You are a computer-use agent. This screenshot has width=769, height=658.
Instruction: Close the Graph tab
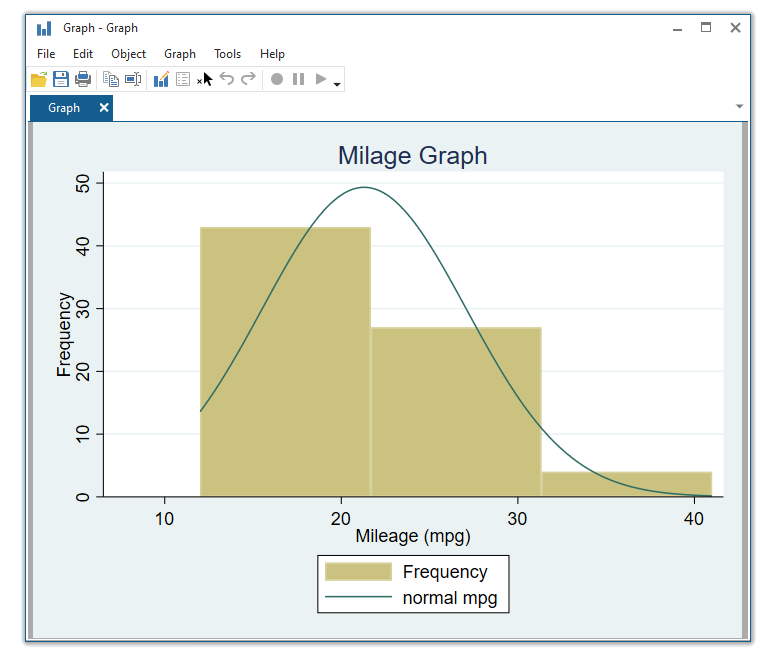pos(104,108)
